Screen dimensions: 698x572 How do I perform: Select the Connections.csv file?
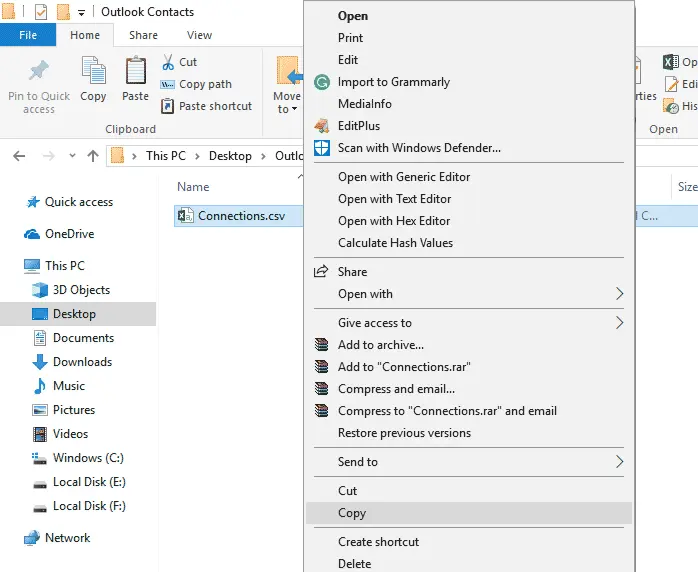tap(239, 215)
